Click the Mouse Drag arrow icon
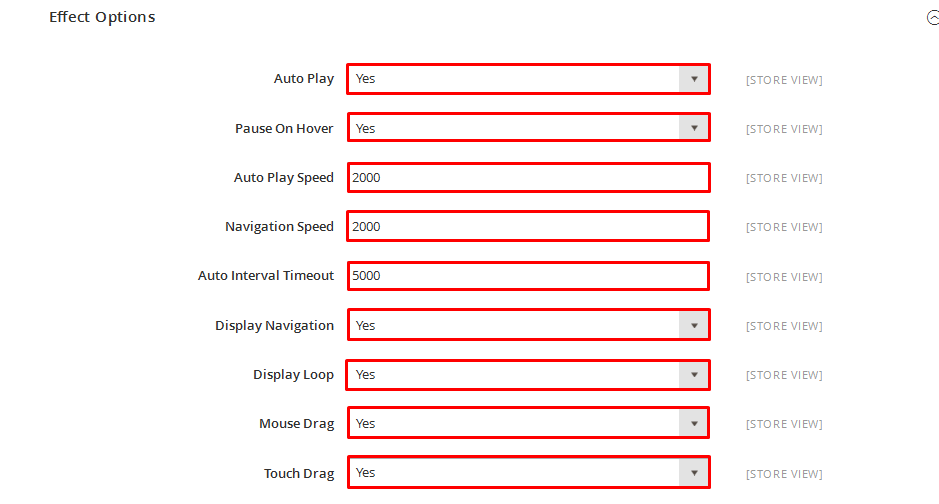939x504 pixels. point(693,423)
